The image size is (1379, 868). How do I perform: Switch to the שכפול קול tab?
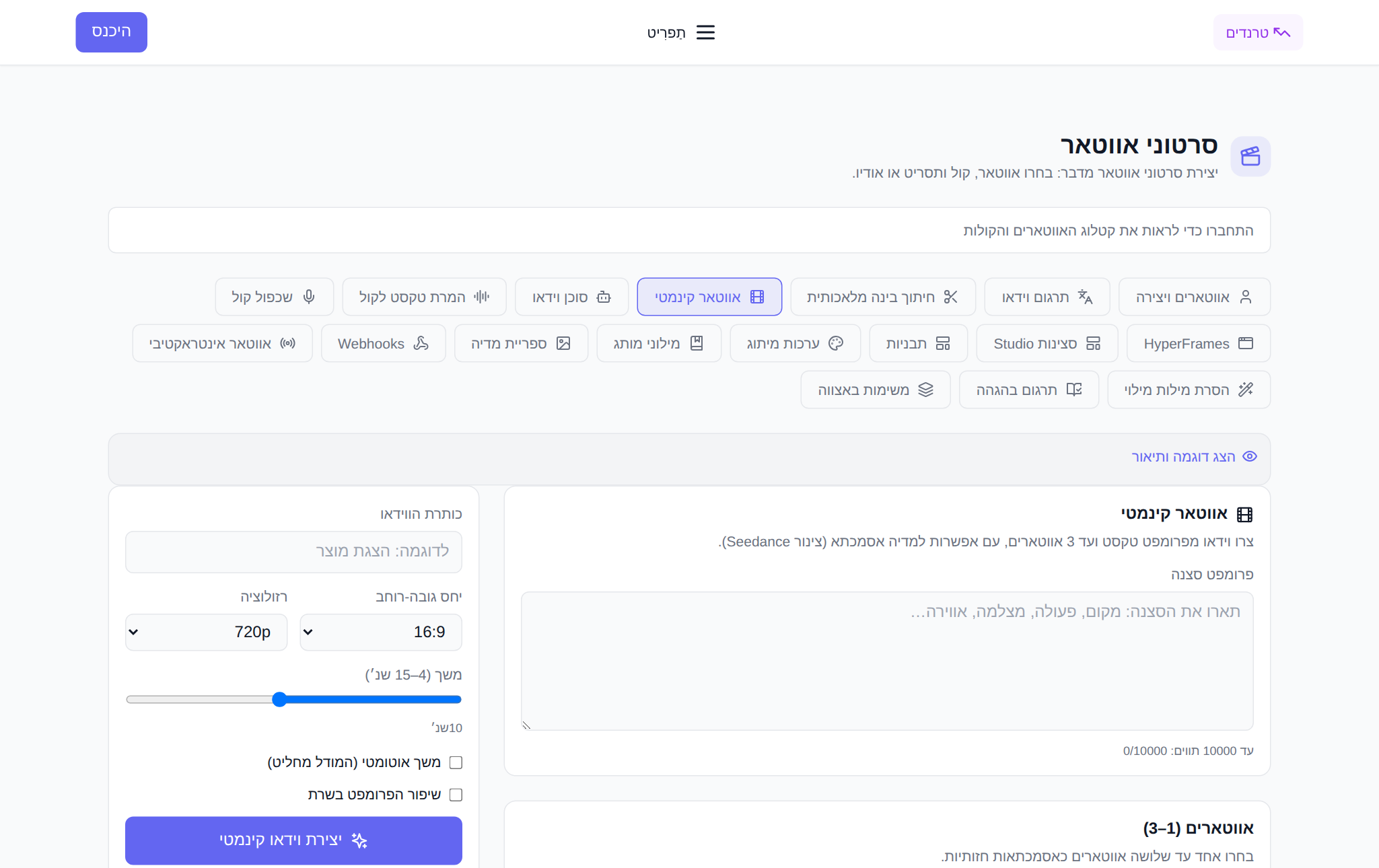pyautogui.click(x=275, y=297)
